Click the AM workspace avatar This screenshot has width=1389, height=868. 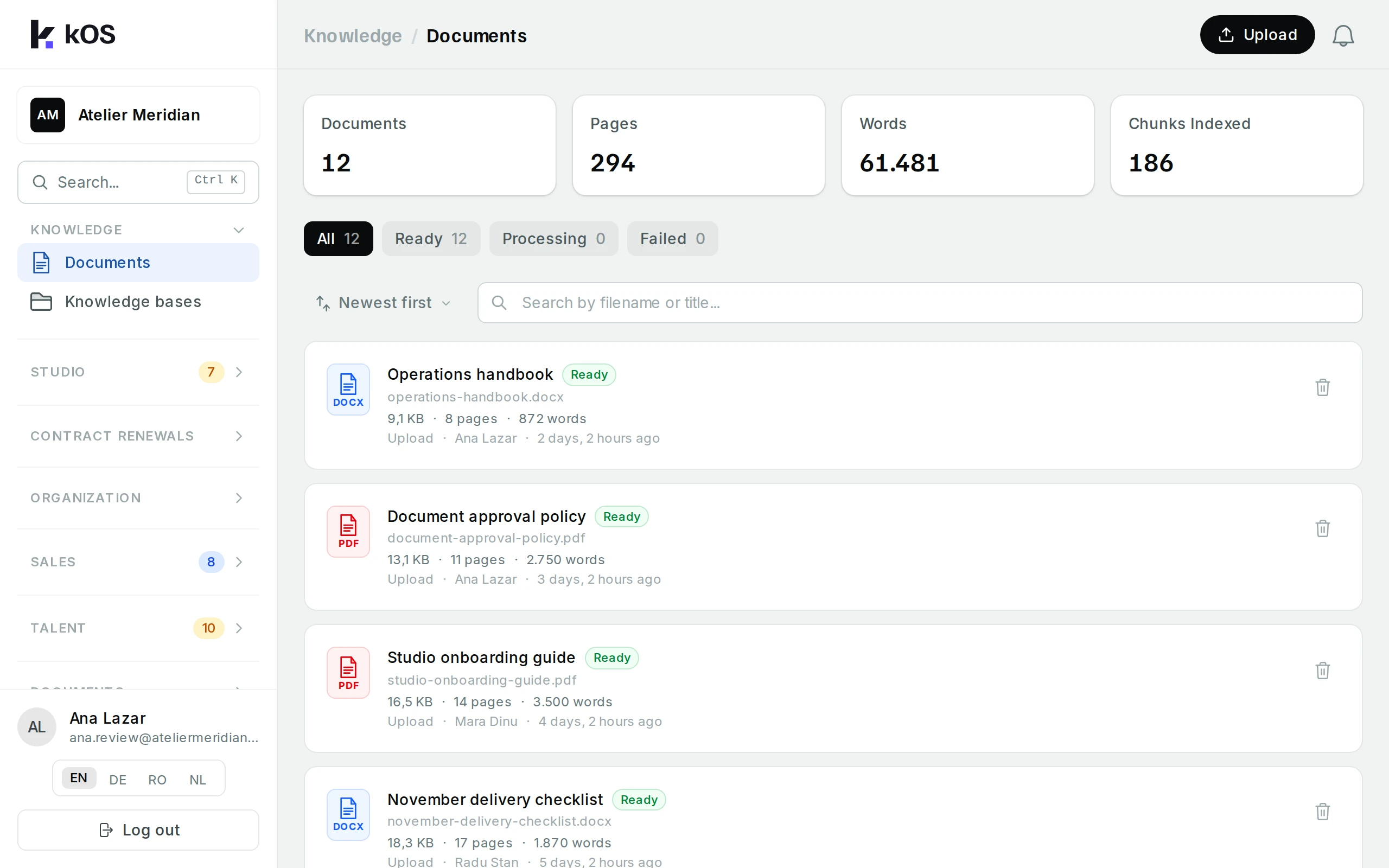point(48,115)
